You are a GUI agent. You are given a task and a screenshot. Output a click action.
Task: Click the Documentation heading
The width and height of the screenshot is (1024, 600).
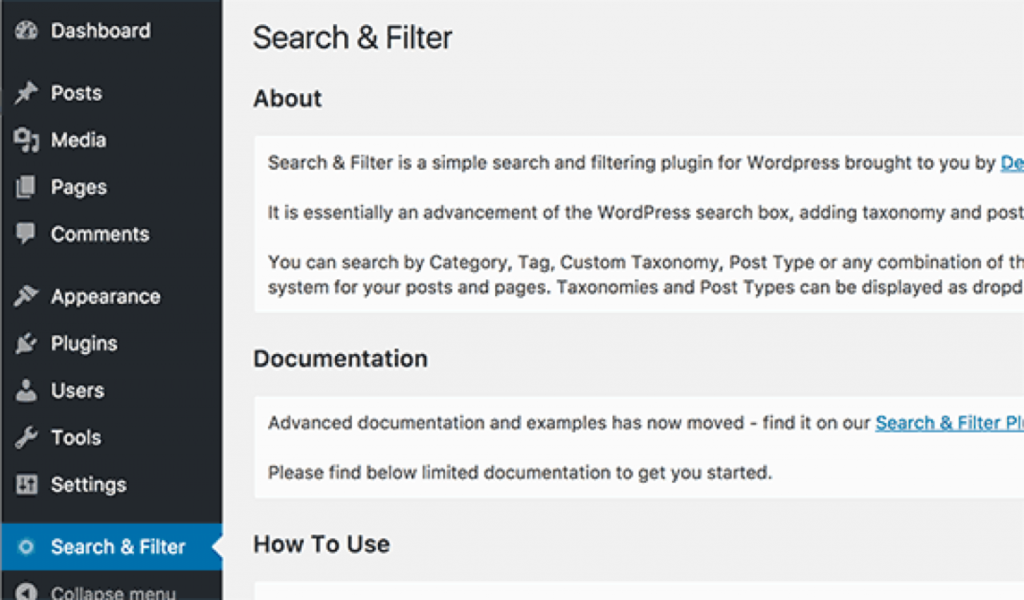[340, 358]
